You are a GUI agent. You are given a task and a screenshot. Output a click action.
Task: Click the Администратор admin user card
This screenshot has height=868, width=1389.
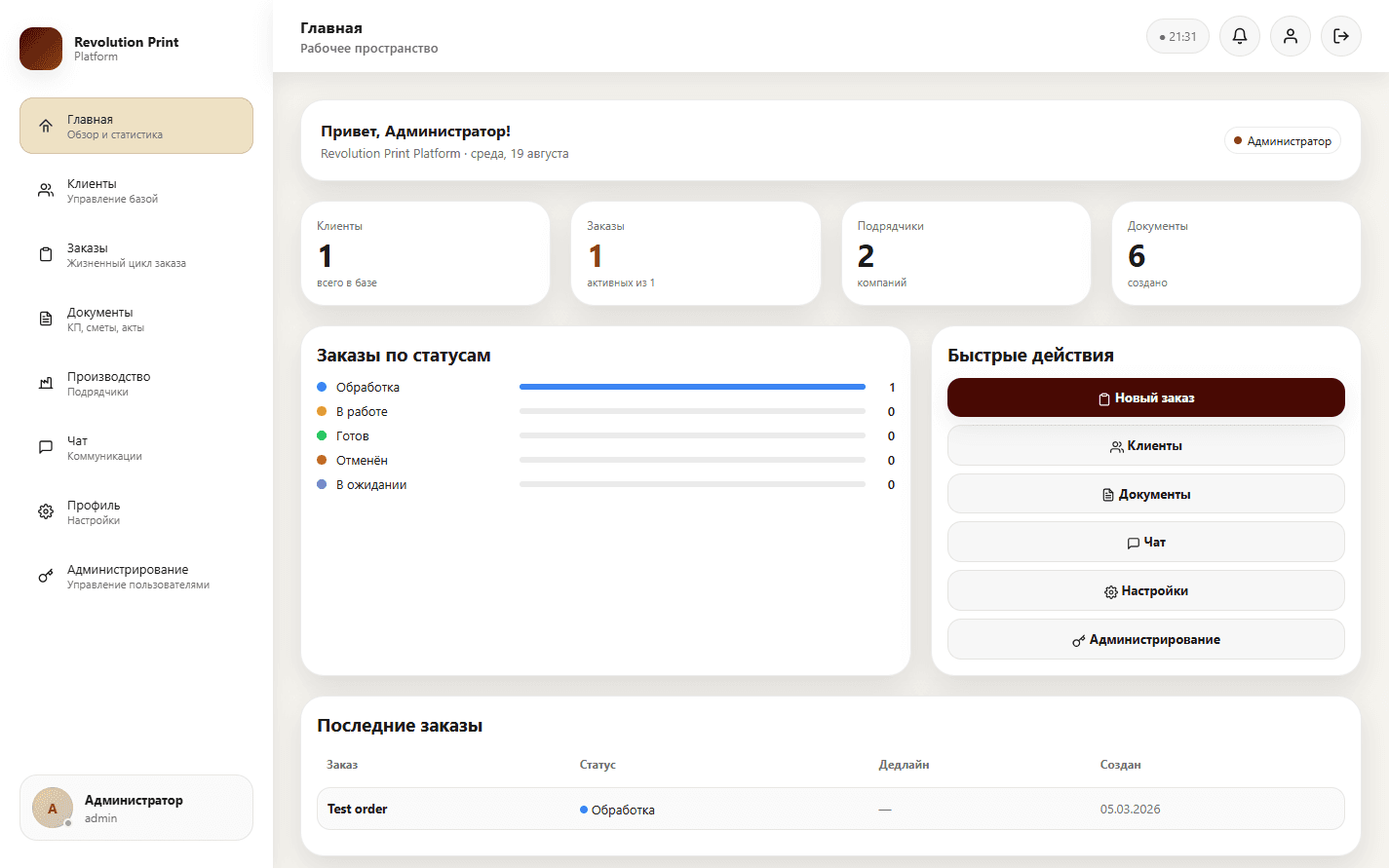click(136, 808)
